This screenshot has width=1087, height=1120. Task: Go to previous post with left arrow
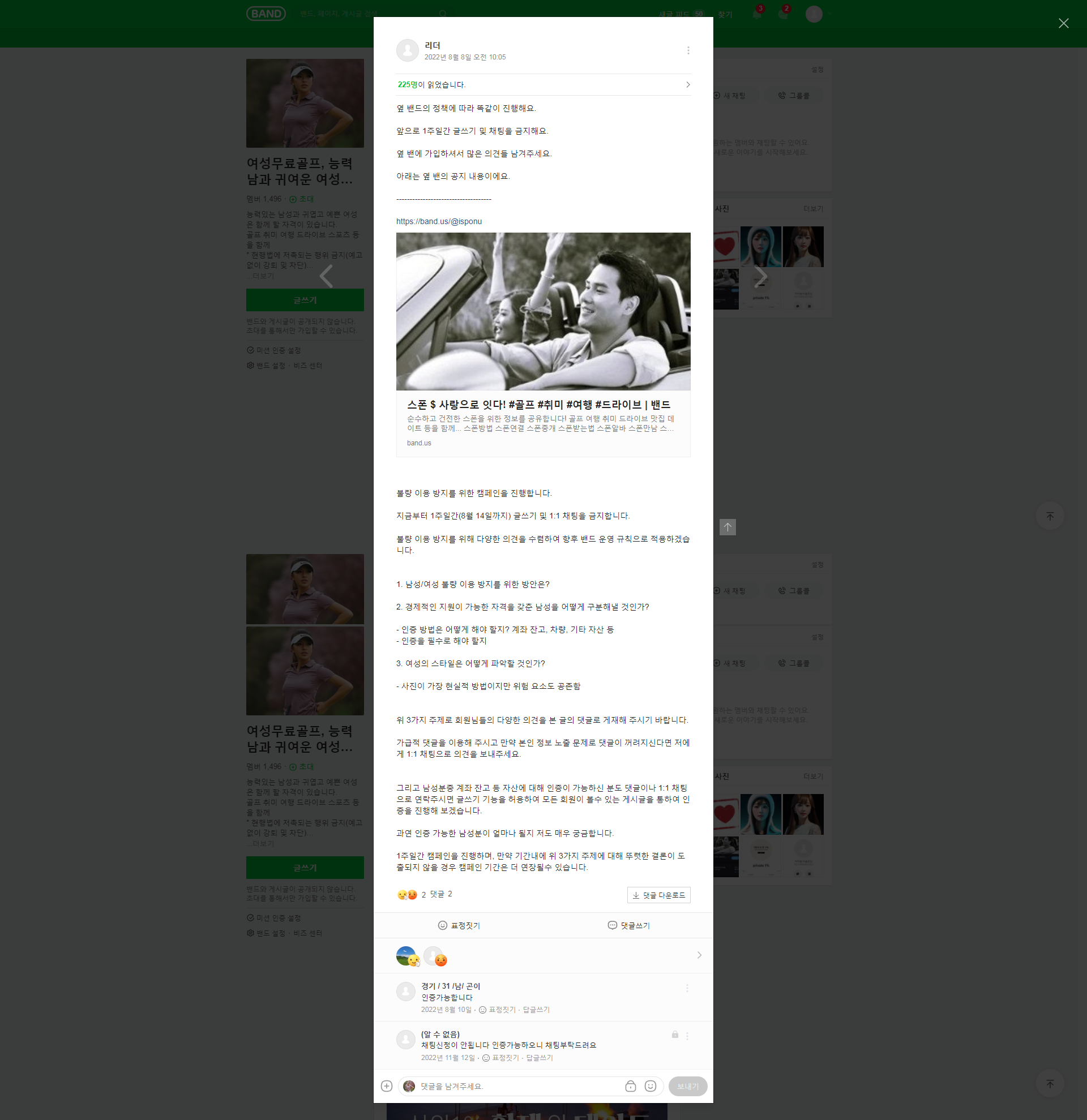pyautogui.click(x=326, y=277)
